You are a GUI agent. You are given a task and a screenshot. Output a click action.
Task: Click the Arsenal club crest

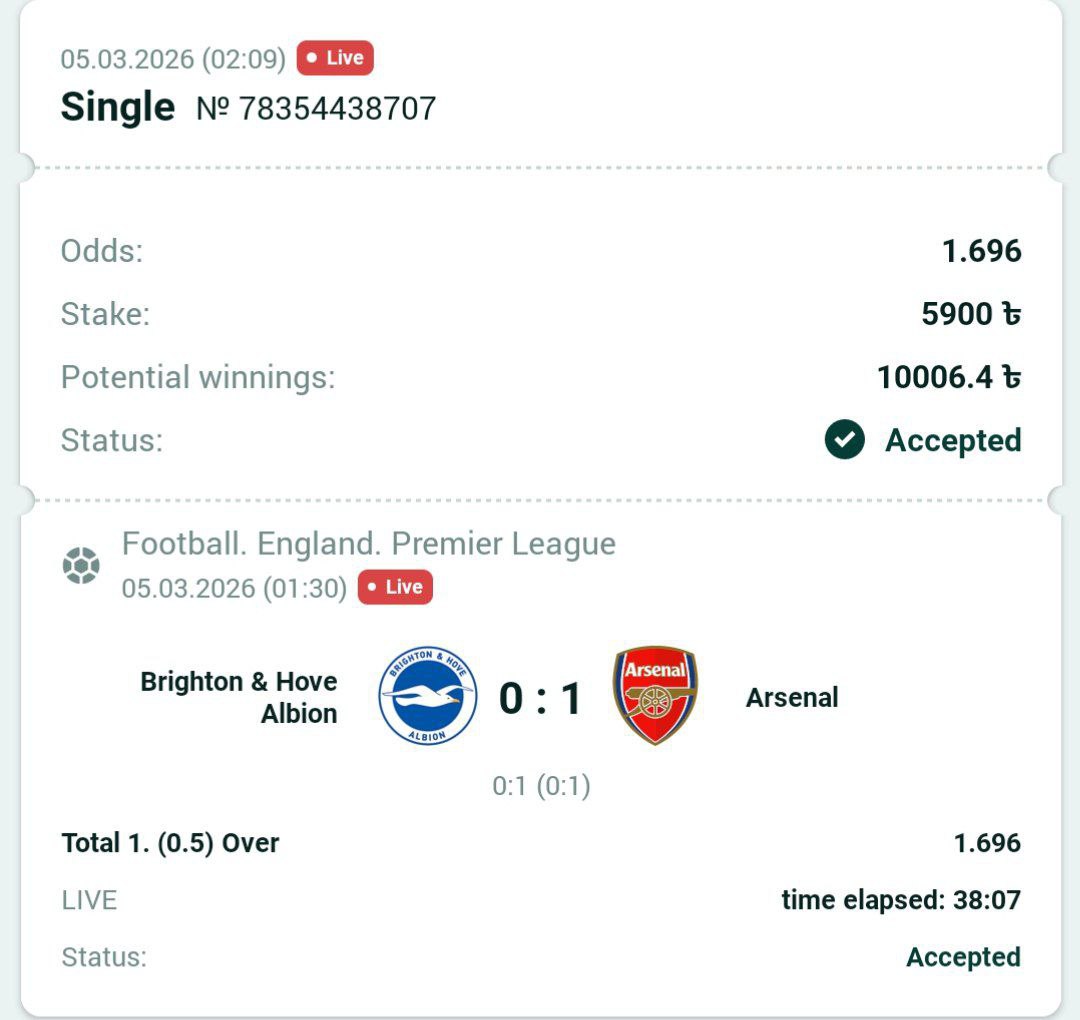(x=655, y=696)
